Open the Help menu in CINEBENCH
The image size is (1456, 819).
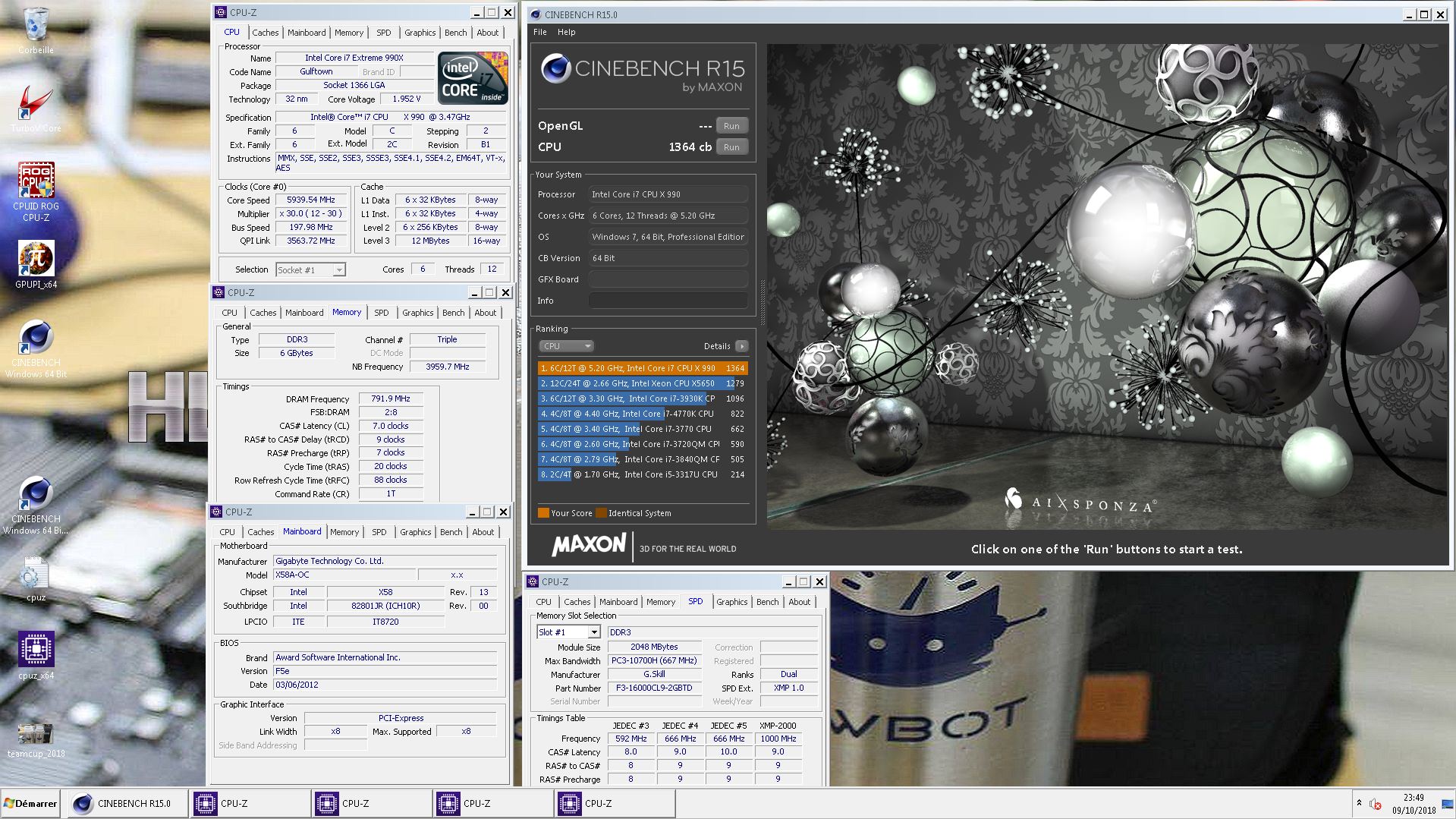click(x=566, y=32)
